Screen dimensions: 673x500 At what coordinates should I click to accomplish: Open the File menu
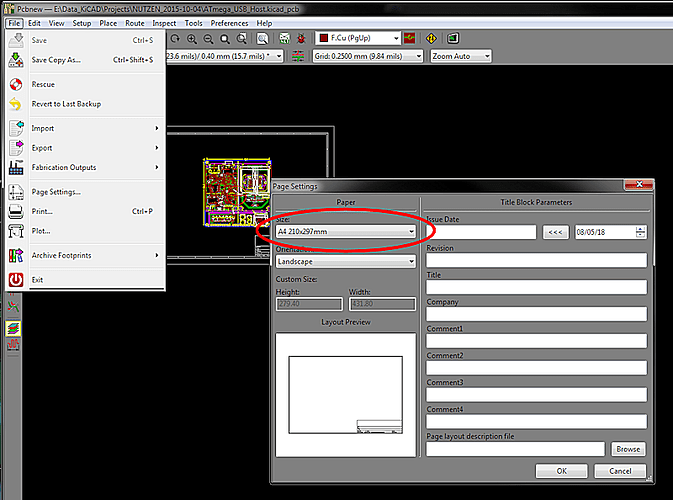(x=14, y=23)
